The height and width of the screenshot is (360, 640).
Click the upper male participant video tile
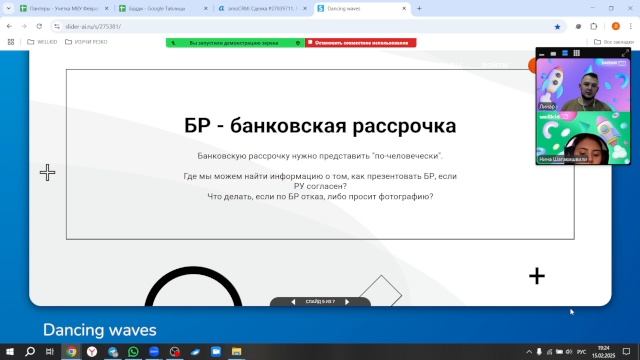(583, 84)
